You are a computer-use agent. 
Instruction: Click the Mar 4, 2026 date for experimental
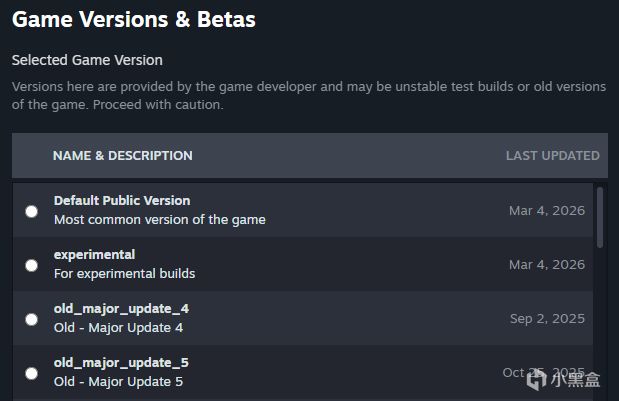point(546,265)
